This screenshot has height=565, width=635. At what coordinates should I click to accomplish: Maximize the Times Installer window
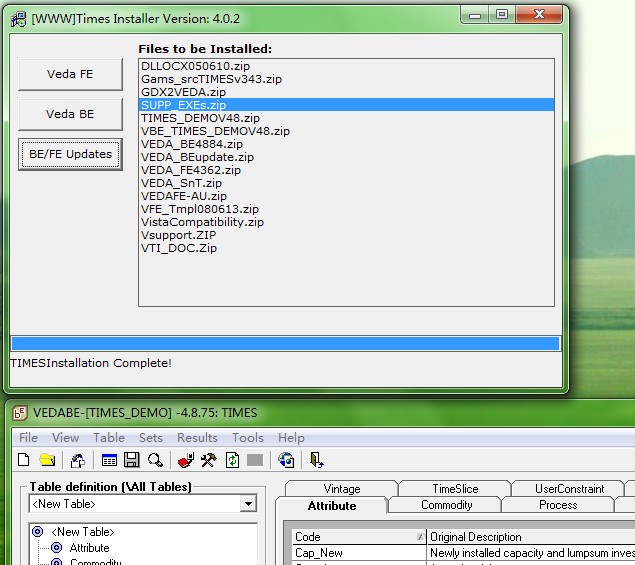[502, 15]
